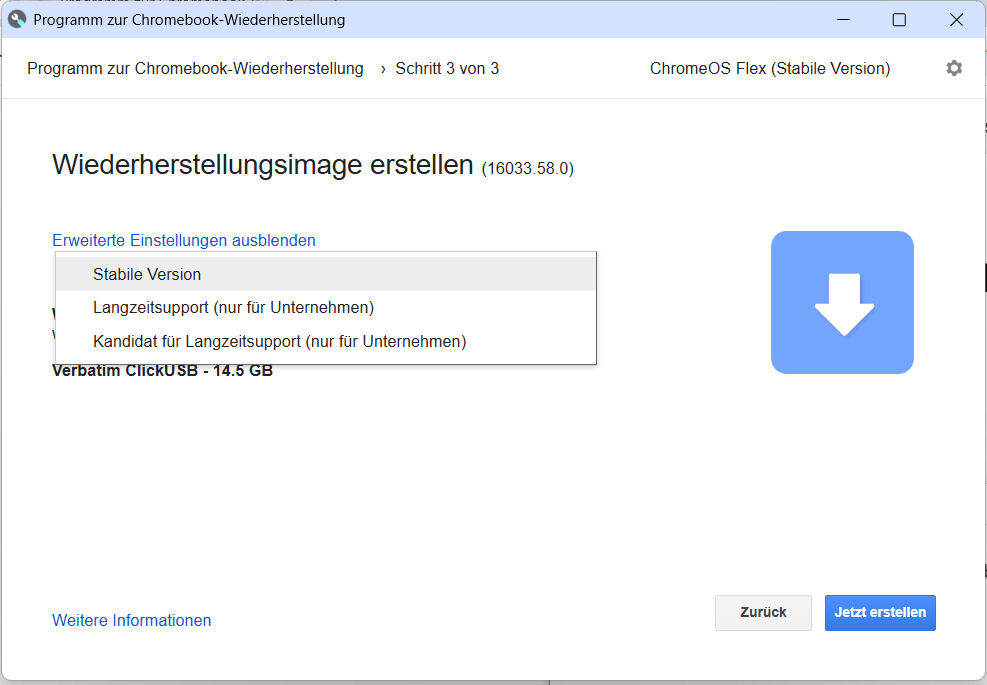987x685 pixels.
Task: Click the ChromeOS Flex (Stabile Version) label
Action: pos(769,68)
